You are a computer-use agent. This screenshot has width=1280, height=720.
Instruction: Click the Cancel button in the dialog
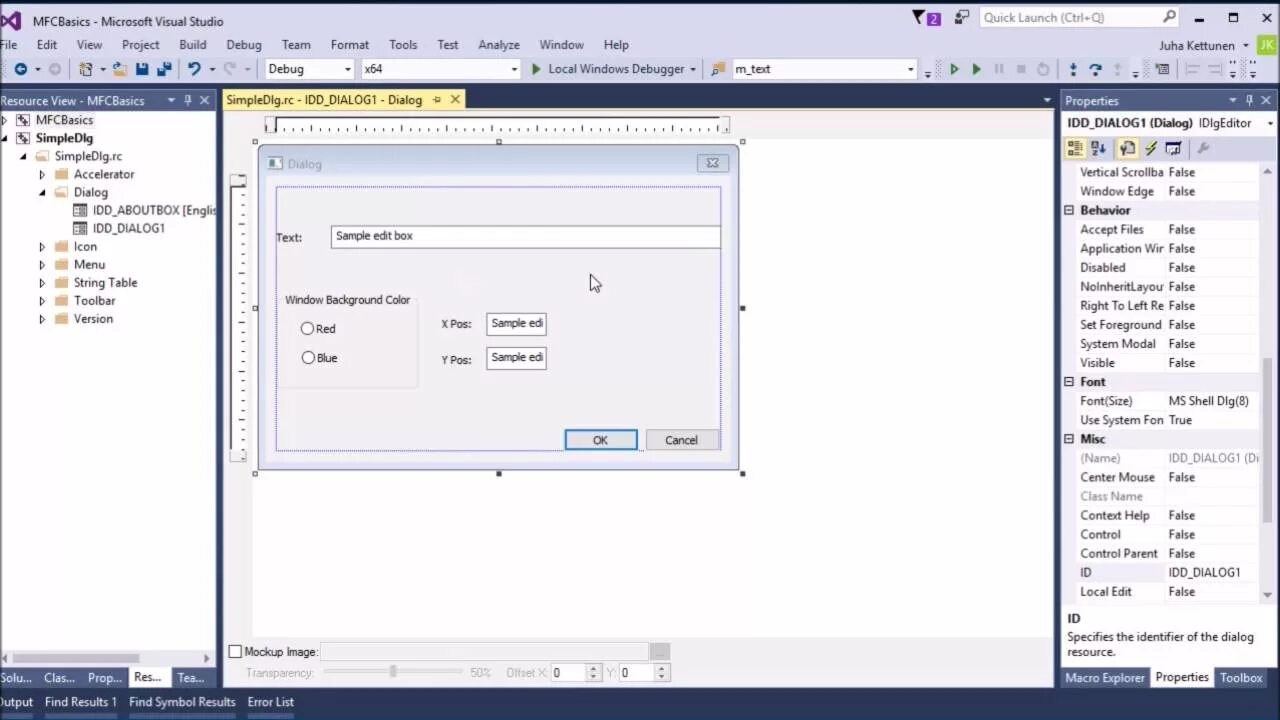[x=682, y=440]
